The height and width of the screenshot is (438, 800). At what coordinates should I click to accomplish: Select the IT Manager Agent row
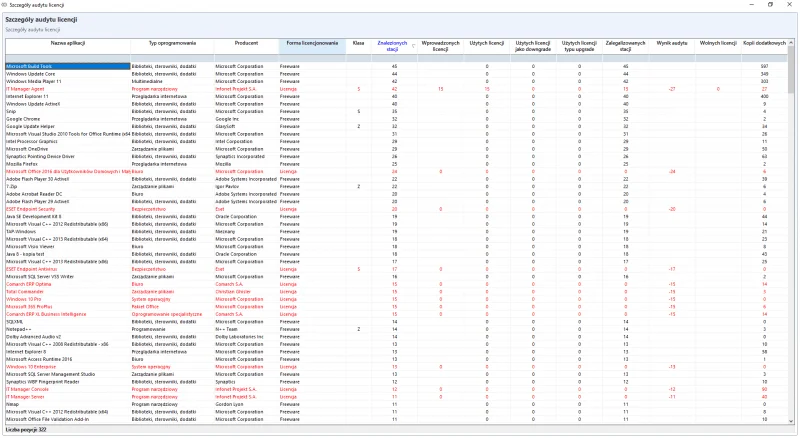click(x=396, y=89)
